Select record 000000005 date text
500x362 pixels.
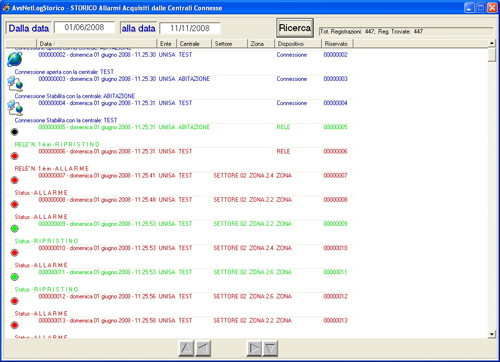pyautogui.click(x=97, y=127)
